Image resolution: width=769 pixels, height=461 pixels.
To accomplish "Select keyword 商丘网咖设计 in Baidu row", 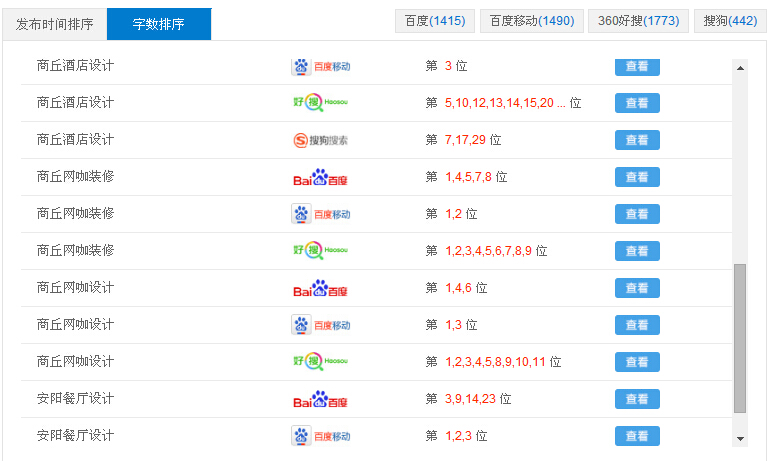I will coord(76,287).
